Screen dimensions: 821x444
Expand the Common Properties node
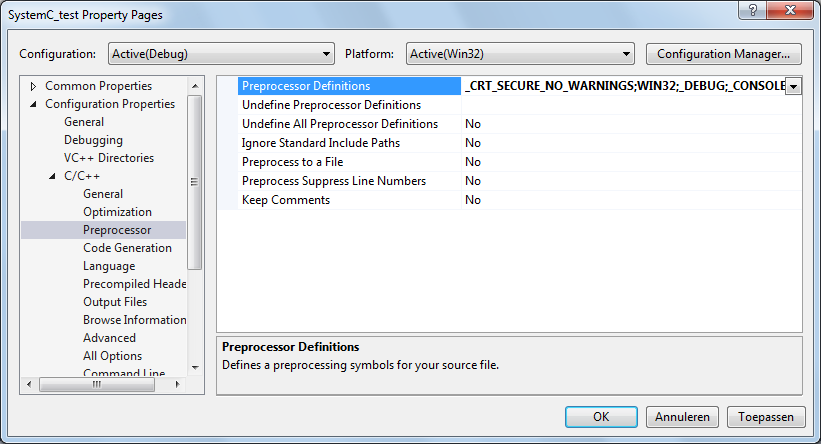pos(33,86)
